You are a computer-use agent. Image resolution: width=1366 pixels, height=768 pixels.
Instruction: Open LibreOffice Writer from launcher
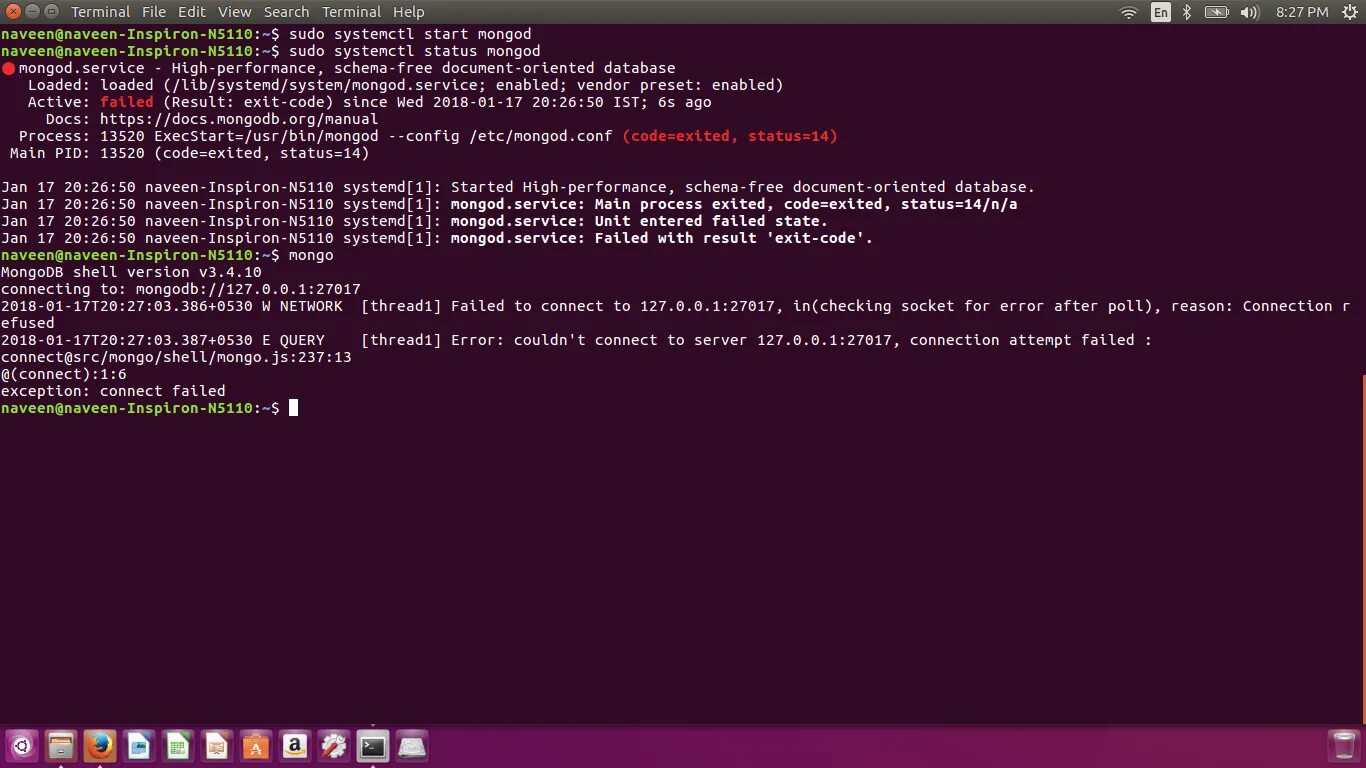139,746
